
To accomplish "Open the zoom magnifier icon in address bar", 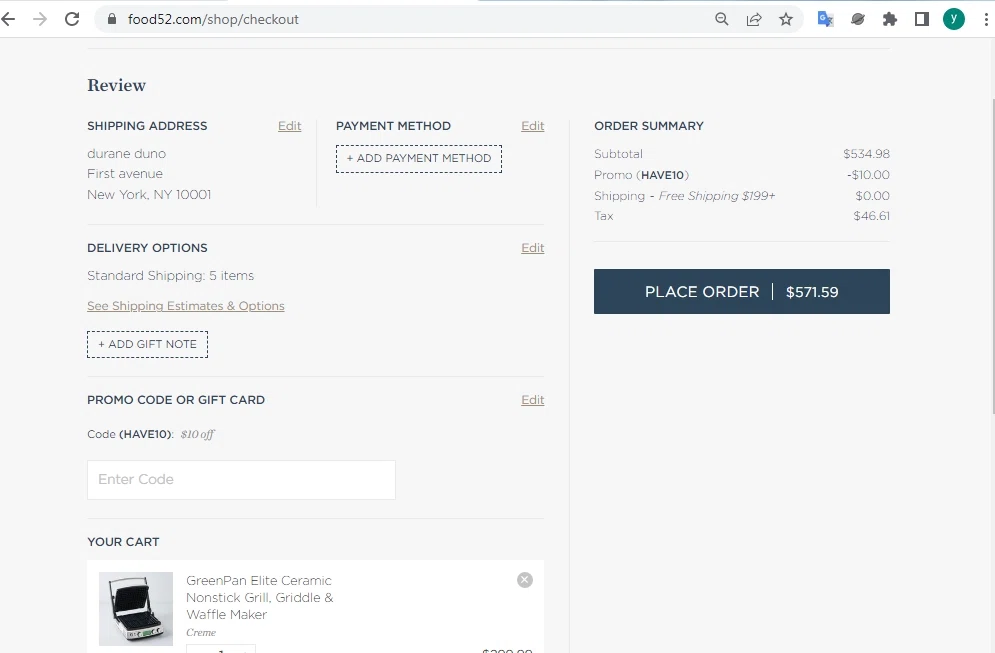I will (x=722, y=19).
